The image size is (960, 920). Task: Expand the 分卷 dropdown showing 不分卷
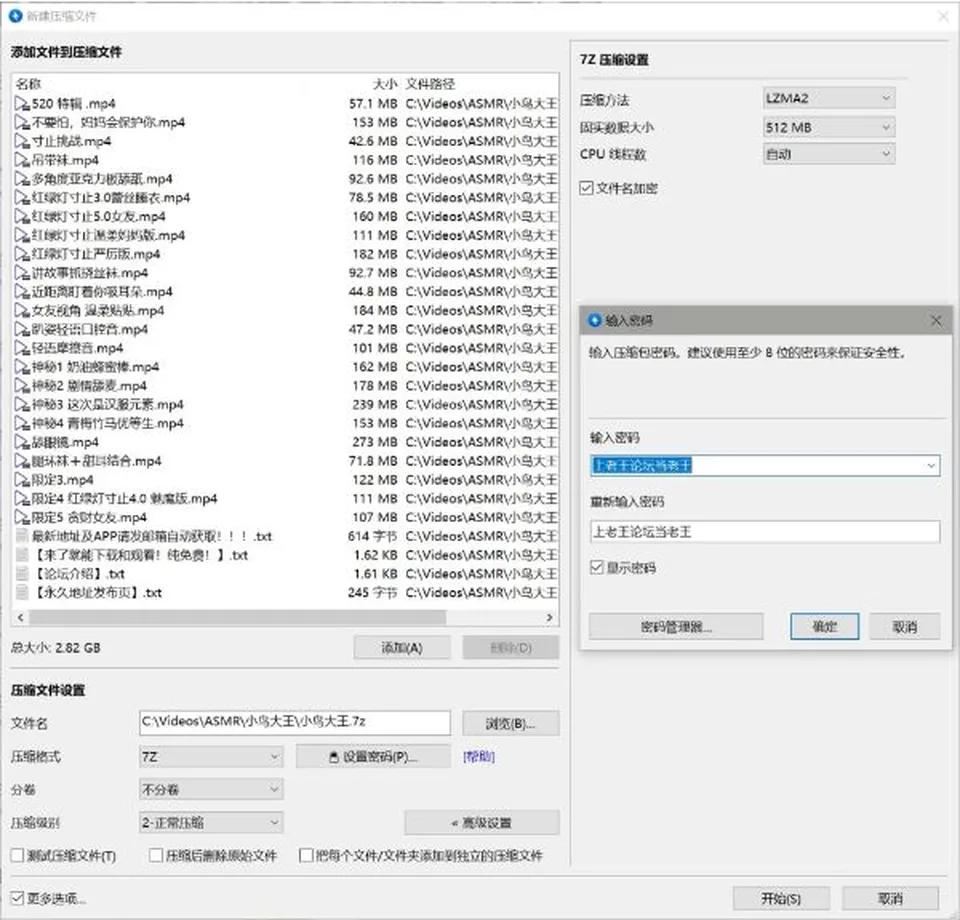pyautogui.click(x=211, y=790)
